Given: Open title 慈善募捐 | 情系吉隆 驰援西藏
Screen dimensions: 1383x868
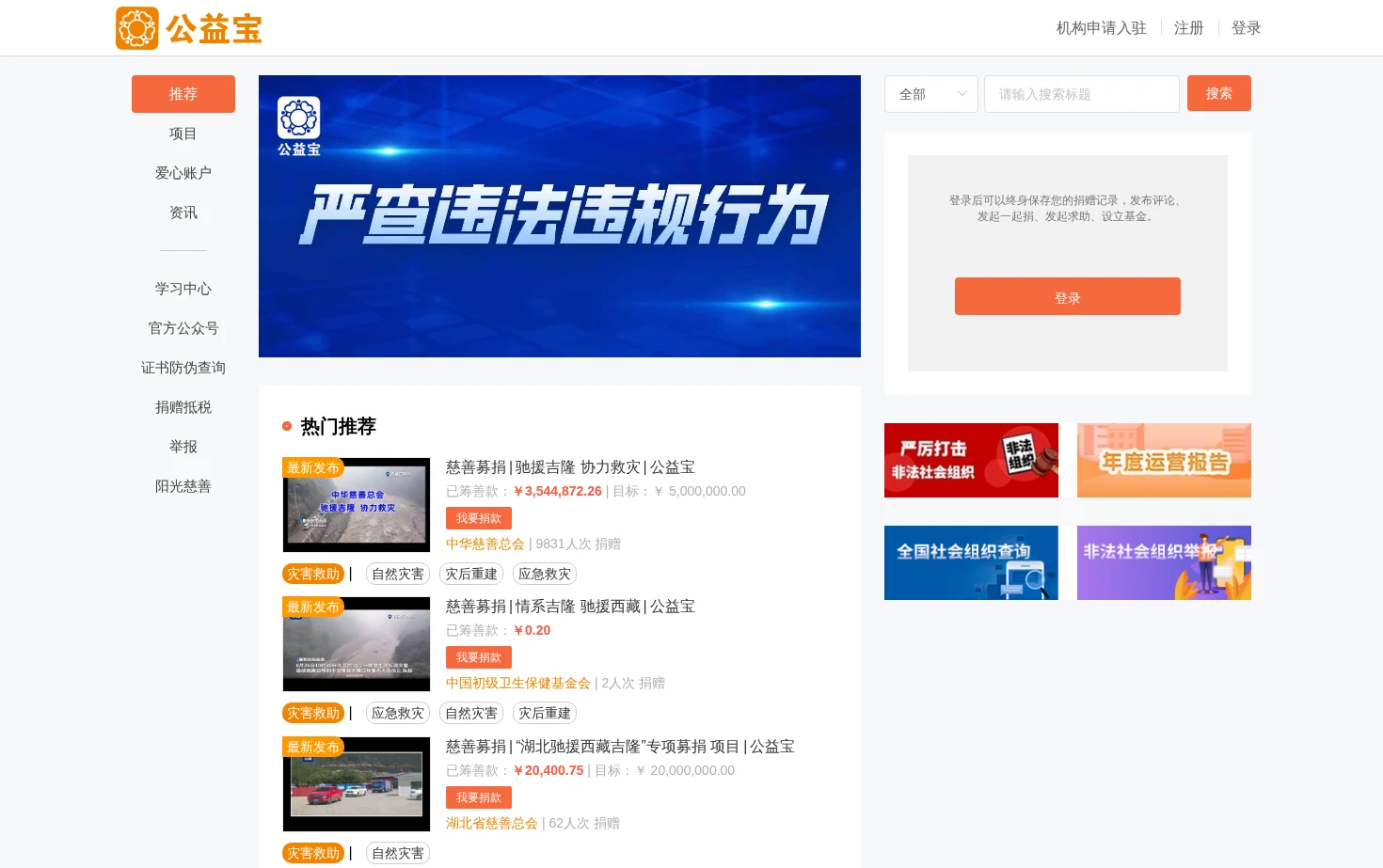Looking at the screenshot, I should (x=570, y=607).
